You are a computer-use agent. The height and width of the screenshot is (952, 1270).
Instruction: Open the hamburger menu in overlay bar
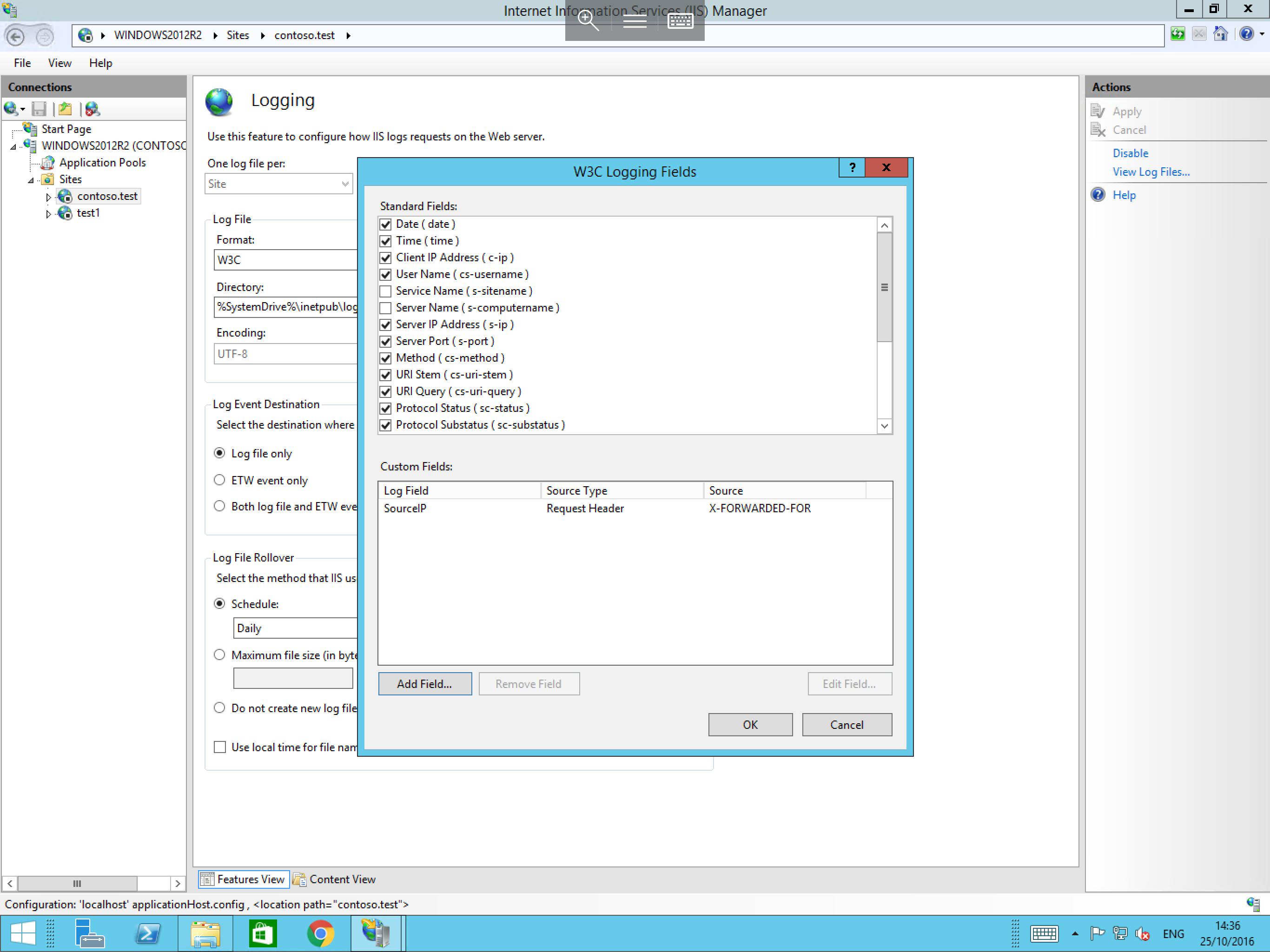tap(635, 22)
